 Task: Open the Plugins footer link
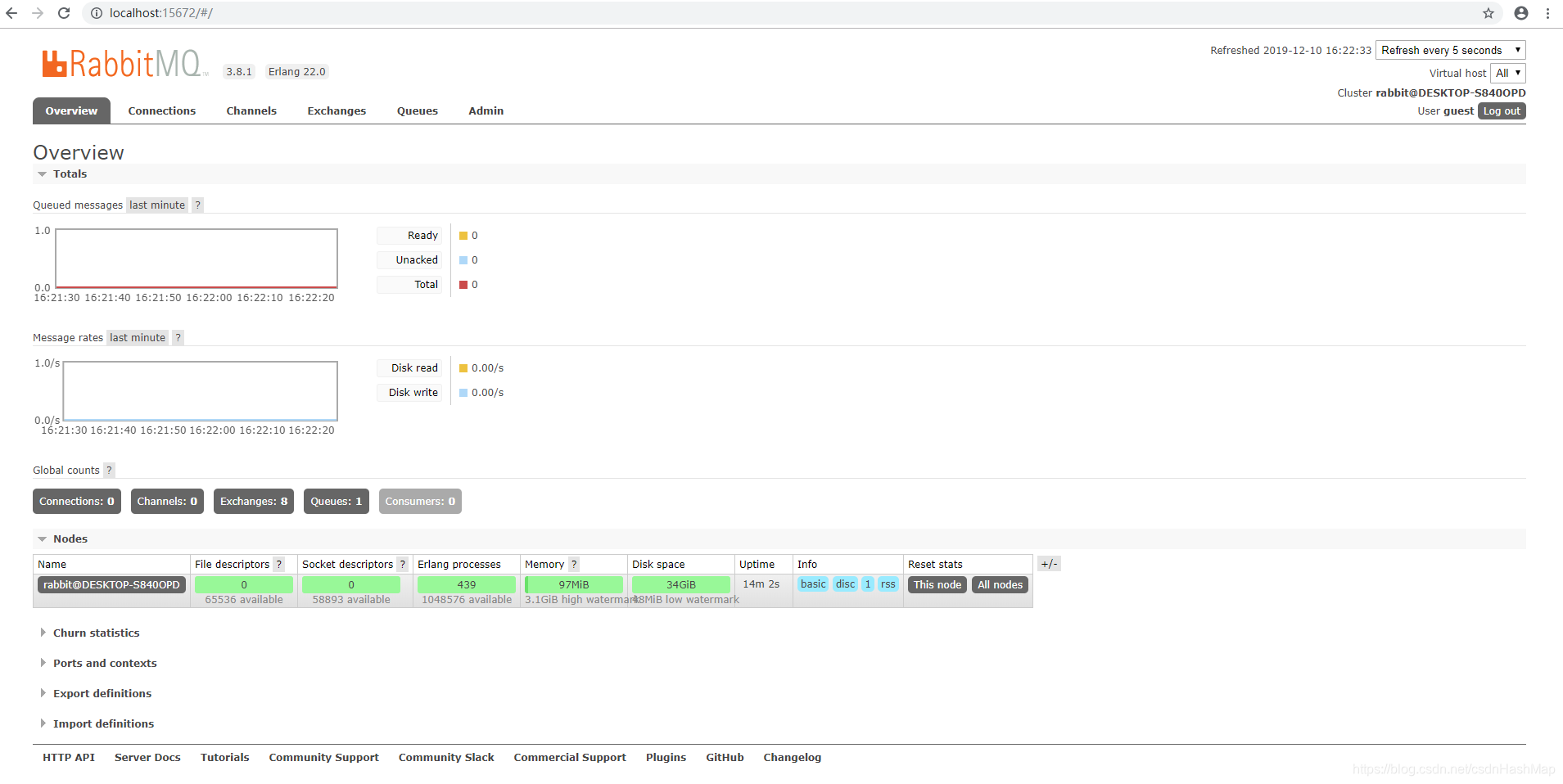pos(666,758)
